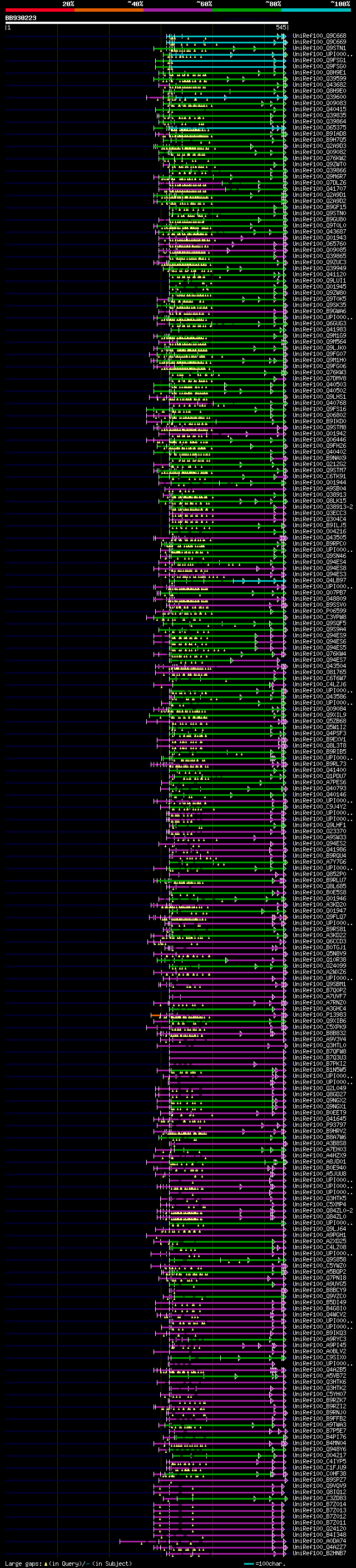Choose the UniRef100_Q76KW2 row label
The image size is (356, 1568).
click(x=319, y=159)
